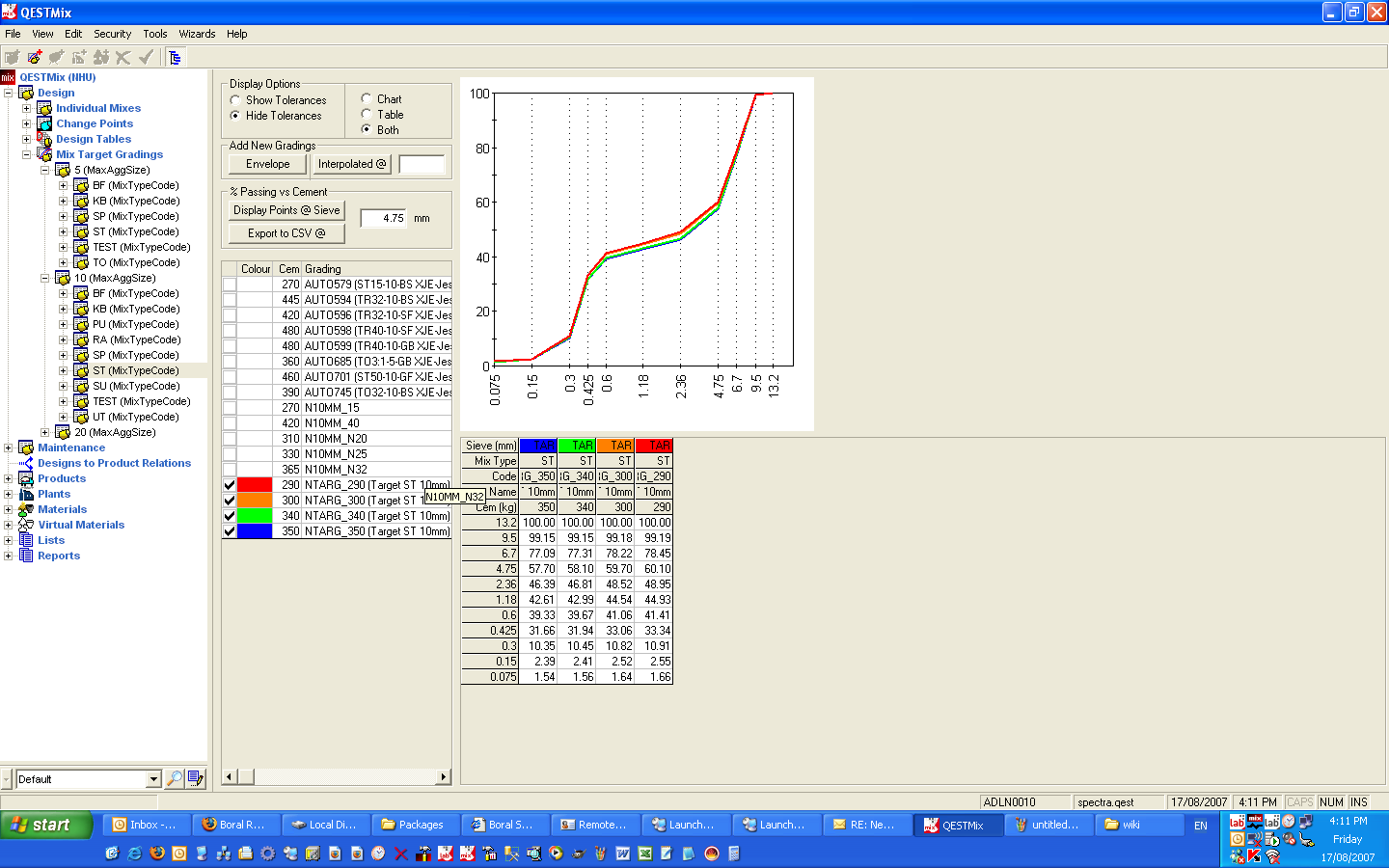
Task: Click the Export to CSV @ button
Action: [286, 233]
